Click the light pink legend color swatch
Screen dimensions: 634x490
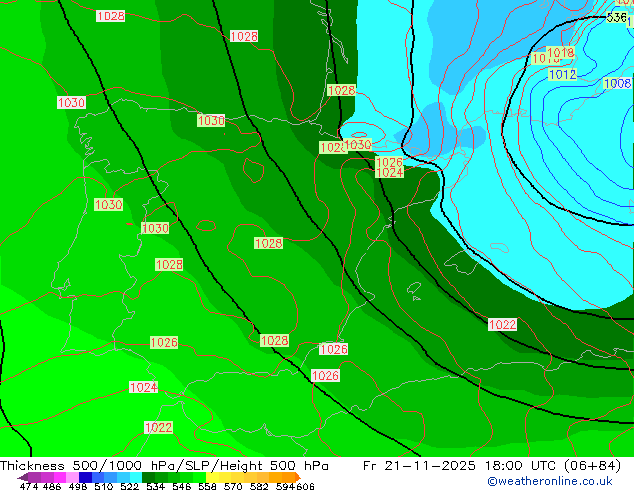click(x=72, y=477)
